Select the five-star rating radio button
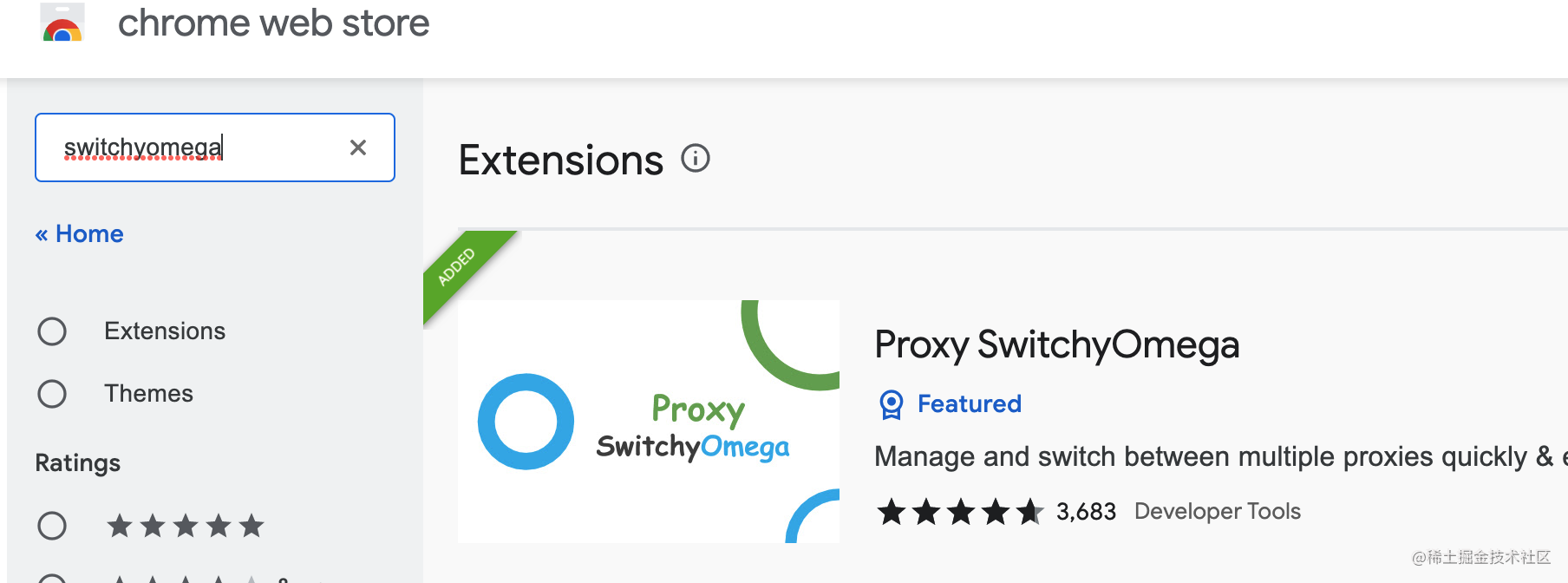 pyautogui.click(x=52, y=526)
